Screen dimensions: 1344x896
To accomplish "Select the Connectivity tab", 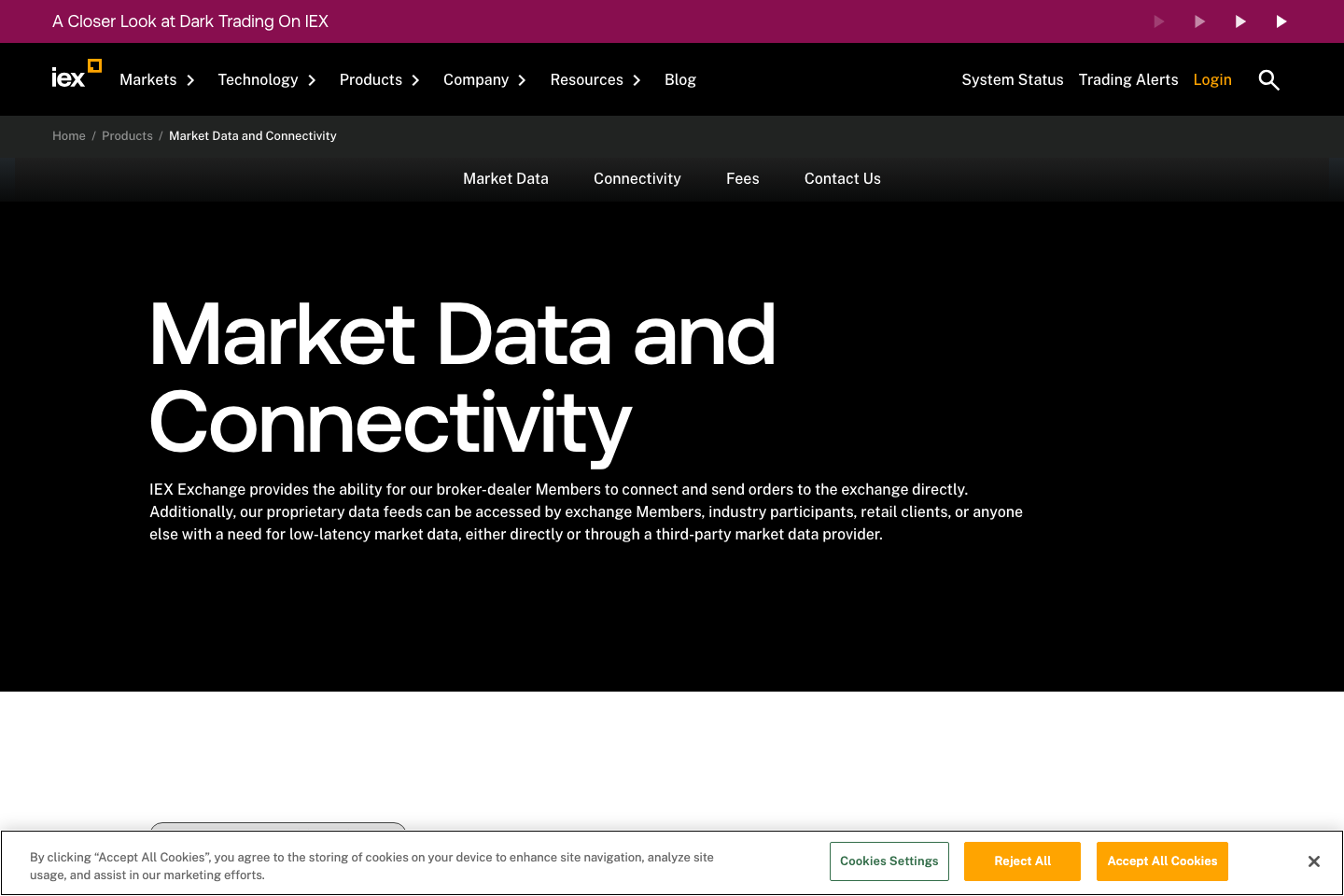I will (x=637, y=178).
